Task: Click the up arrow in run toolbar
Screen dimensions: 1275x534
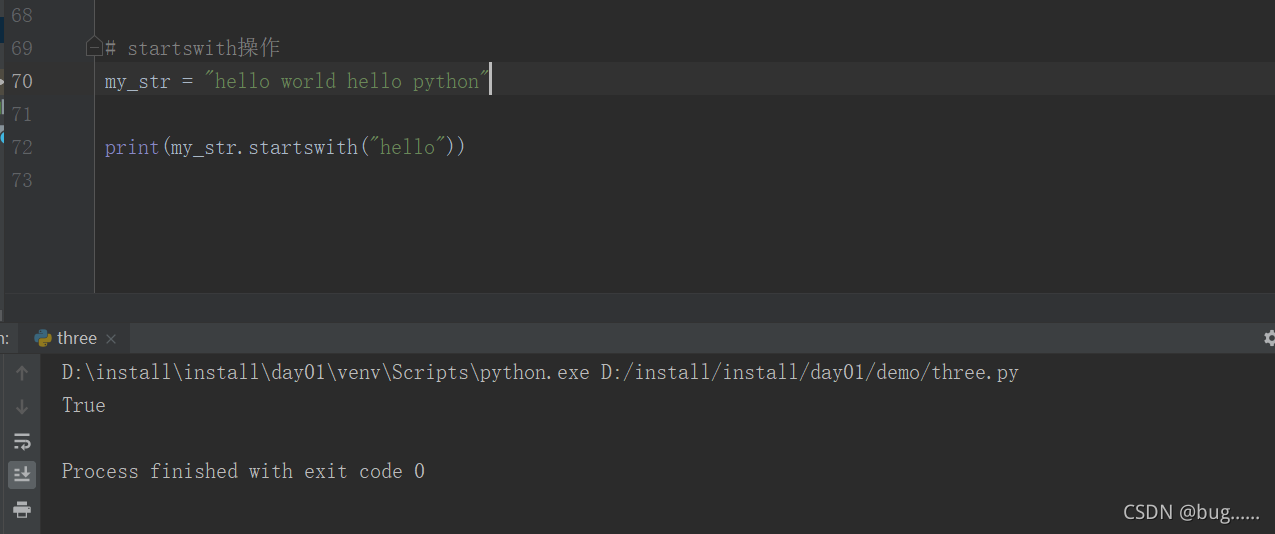Action: point(22,373)
